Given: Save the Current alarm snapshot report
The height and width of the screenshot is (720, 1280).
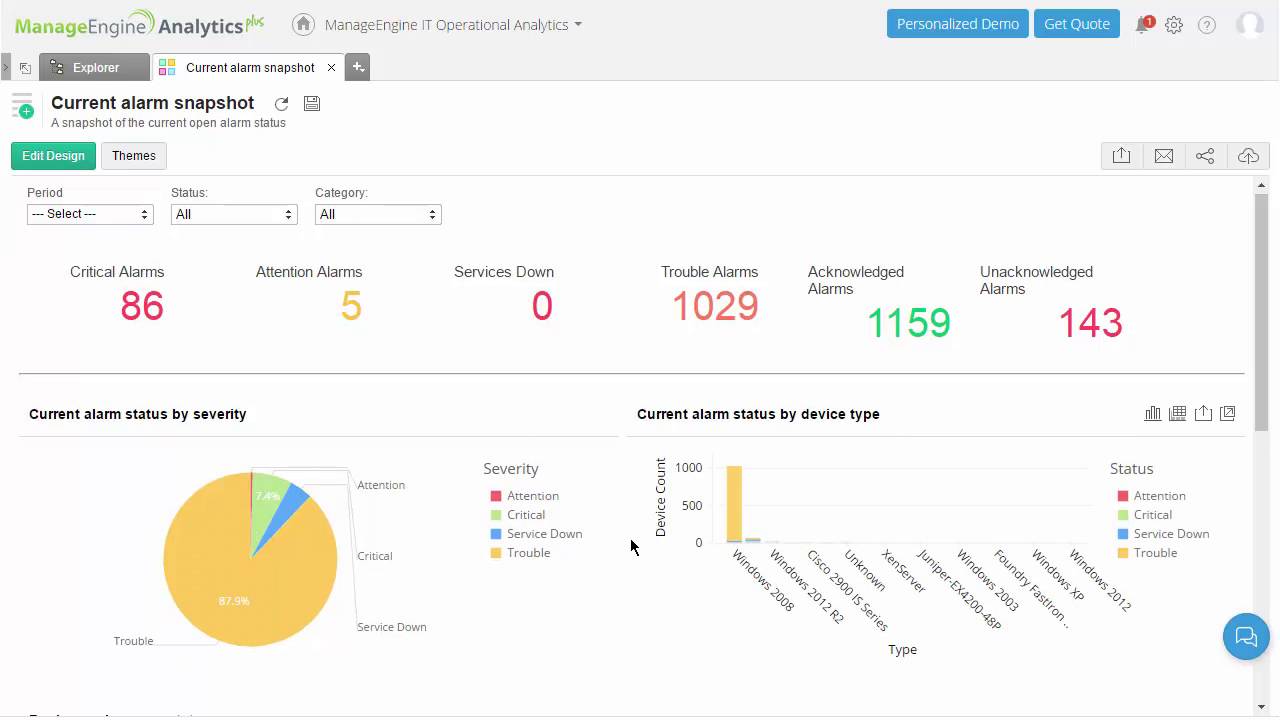Looking at the screenshot, I should coord(311,103).
